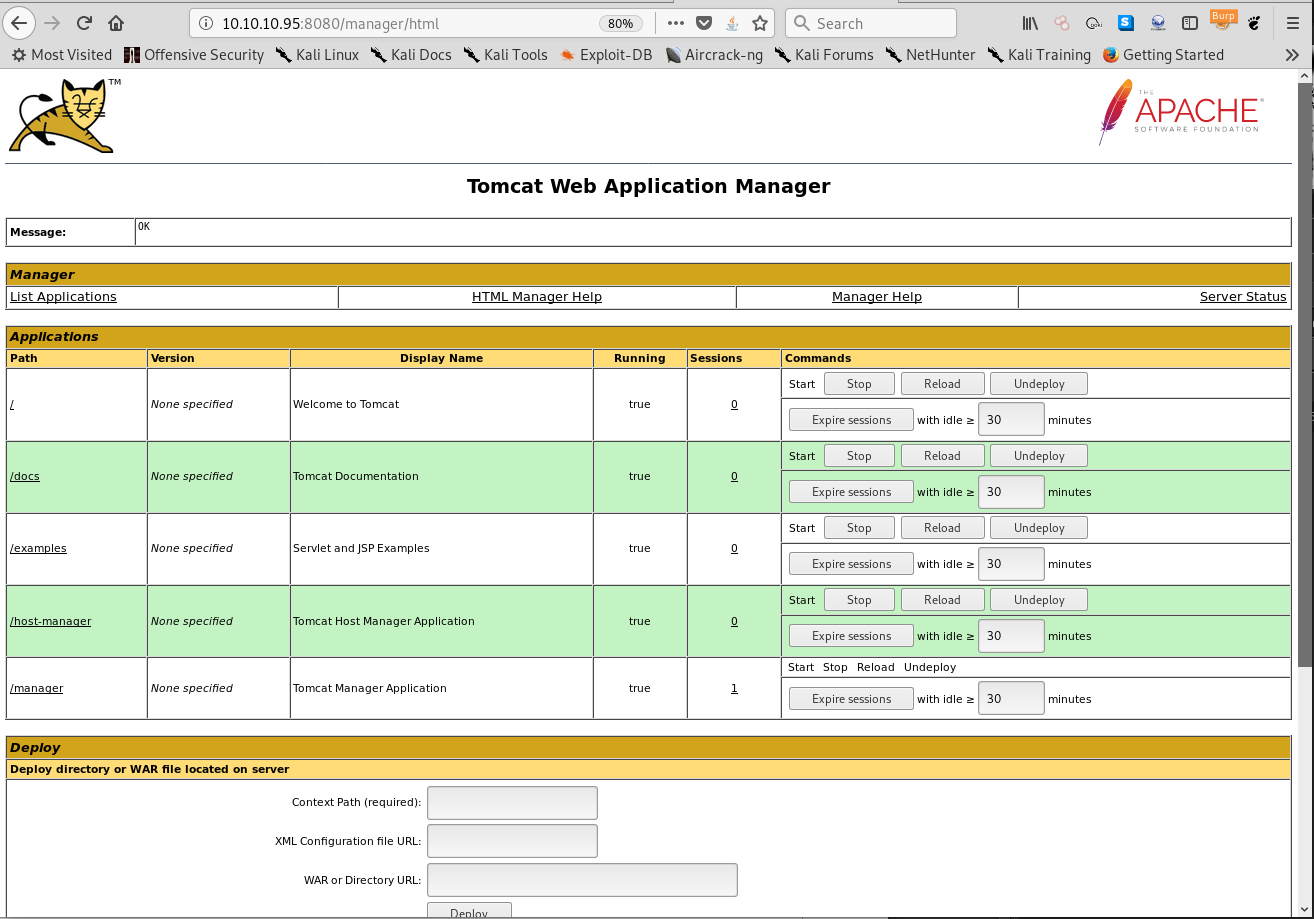Image resolution: width=1314 pixels, height=919 pixels.
Task: Open Kali Forums bookmark
Action: (824, 55)
